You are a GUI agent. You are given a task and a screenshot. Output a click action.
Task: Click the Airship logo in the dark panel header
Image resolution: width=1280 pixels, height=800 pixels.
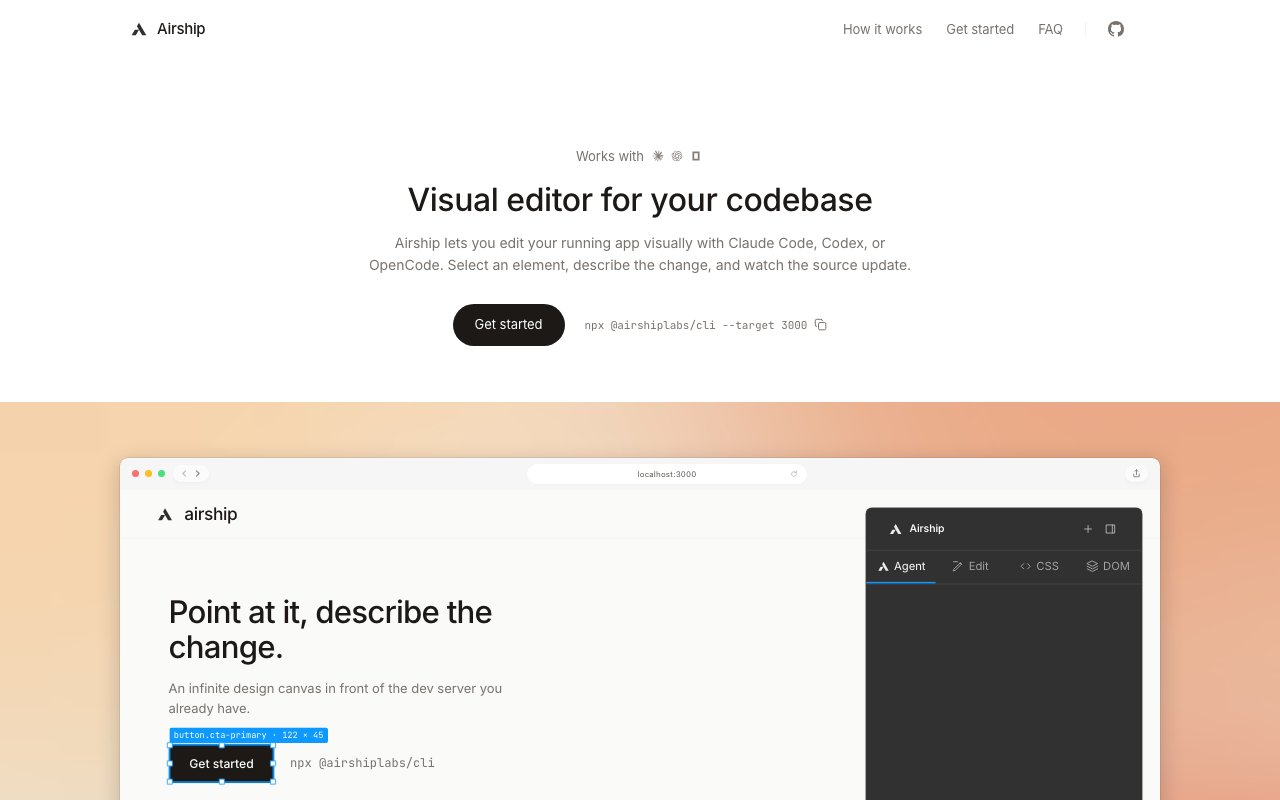(917, 529)
